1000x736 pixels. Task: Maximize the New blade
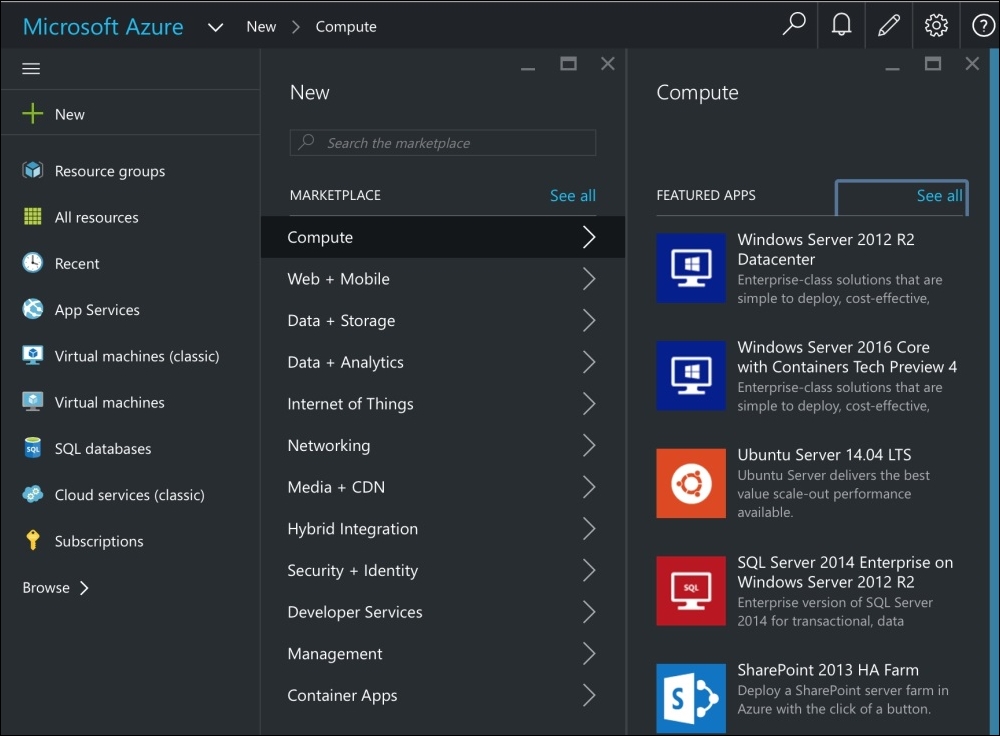tap(568, 63)
